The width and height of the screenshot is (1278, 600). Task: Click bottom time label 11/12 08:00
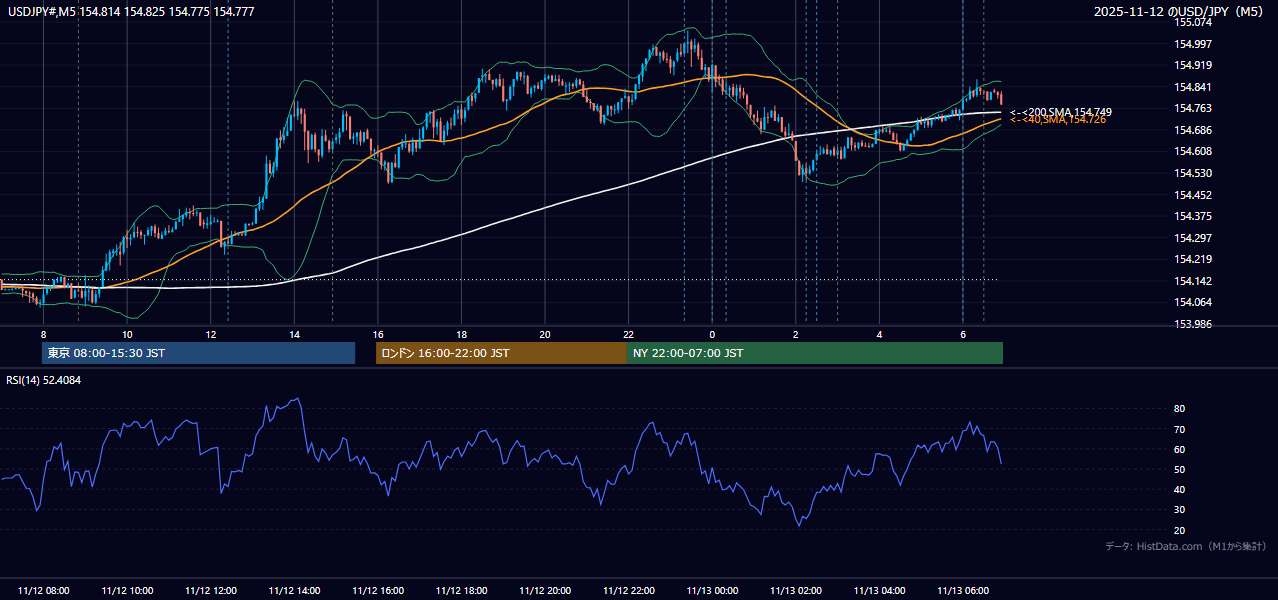(x=44, y=591)
